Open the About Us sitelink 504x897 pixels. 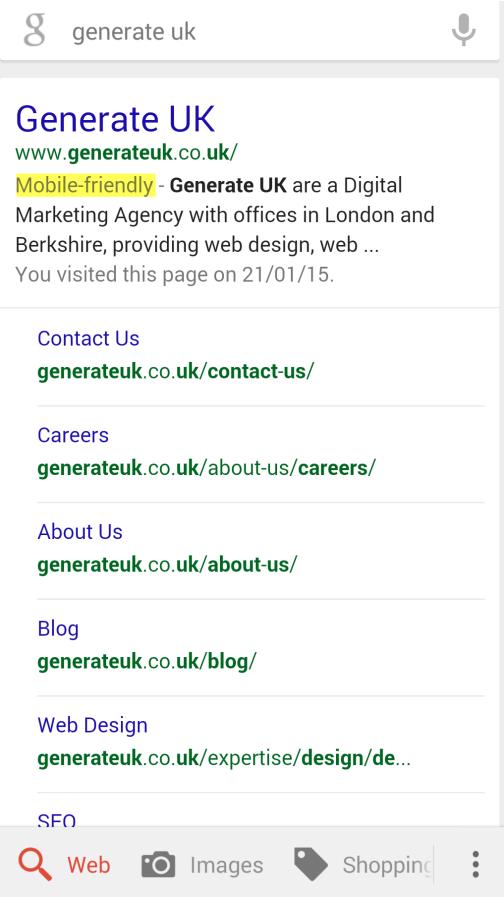coord(80,531)
